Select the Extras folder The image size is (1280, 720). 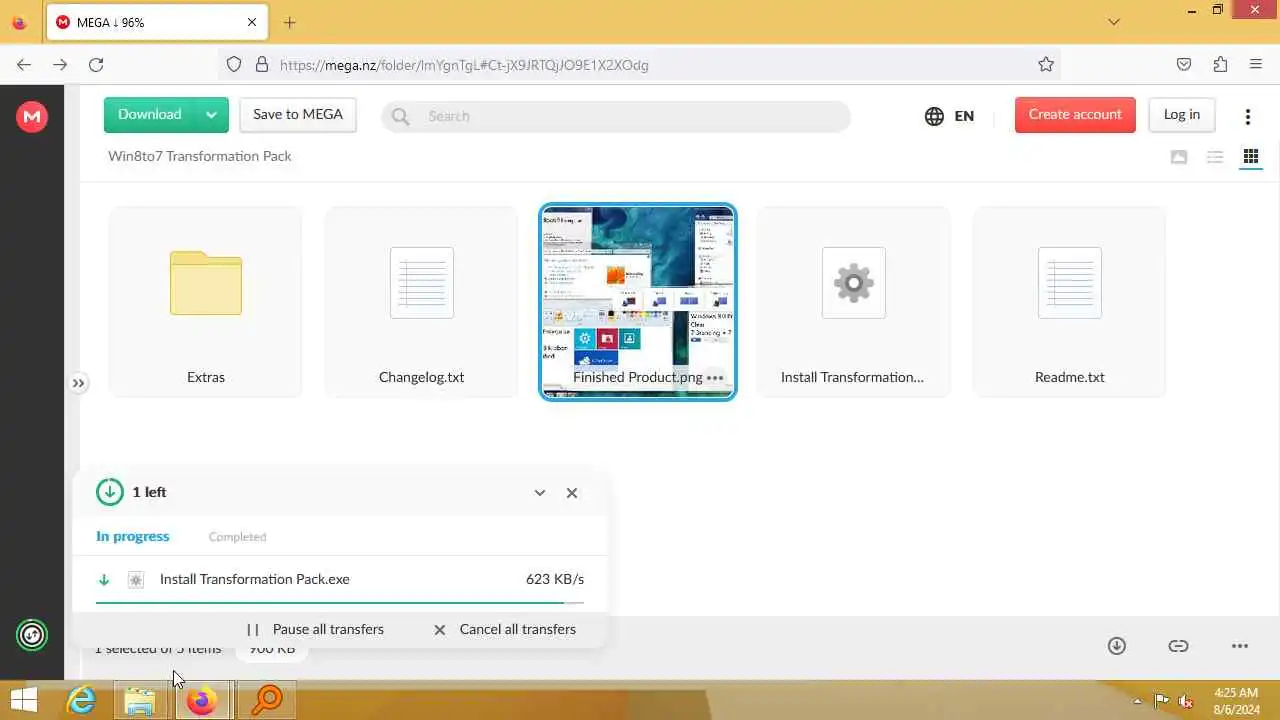point(205,302)
